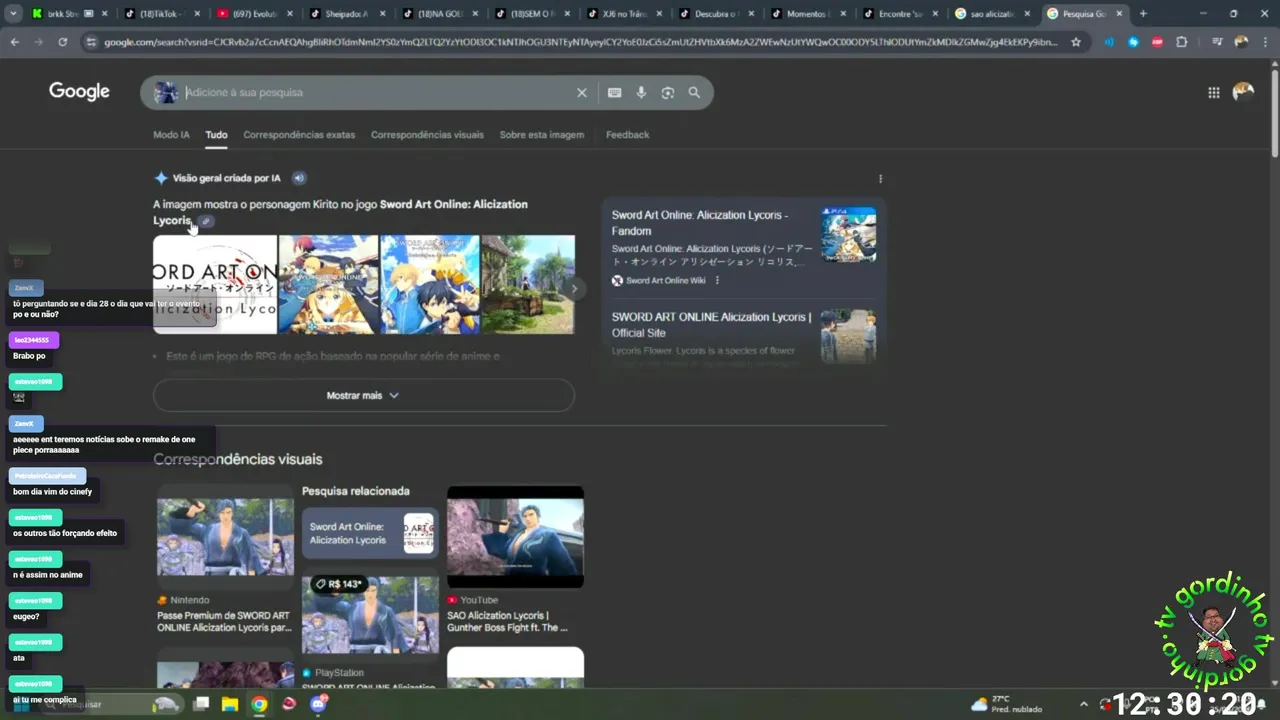Screen dimensions: 1280x720
Task: Open the on-screen keyboard icon in search bar
Action: [x=614, y=92]
